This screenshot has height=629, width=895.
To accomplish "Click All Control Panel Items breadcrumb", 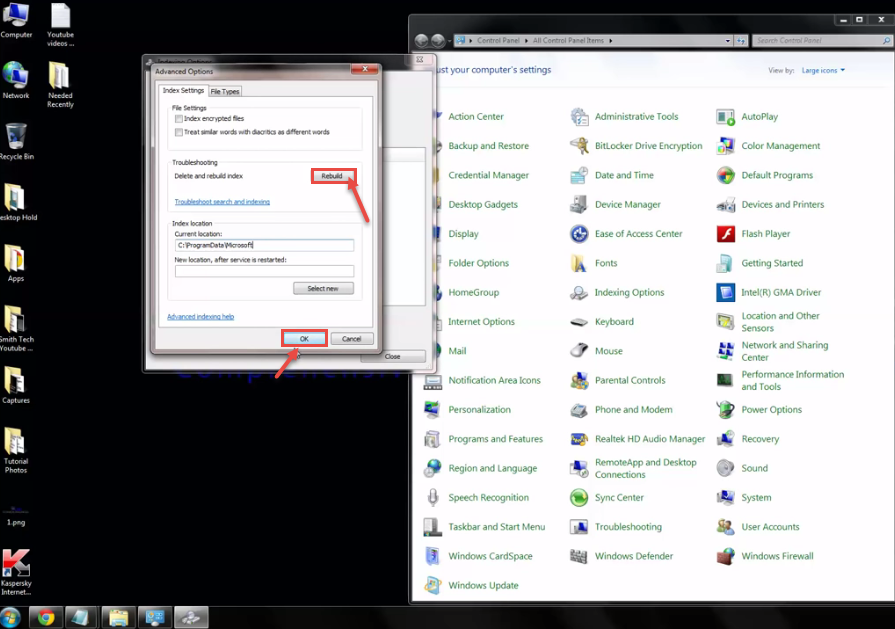I will [x=568, y=41].
